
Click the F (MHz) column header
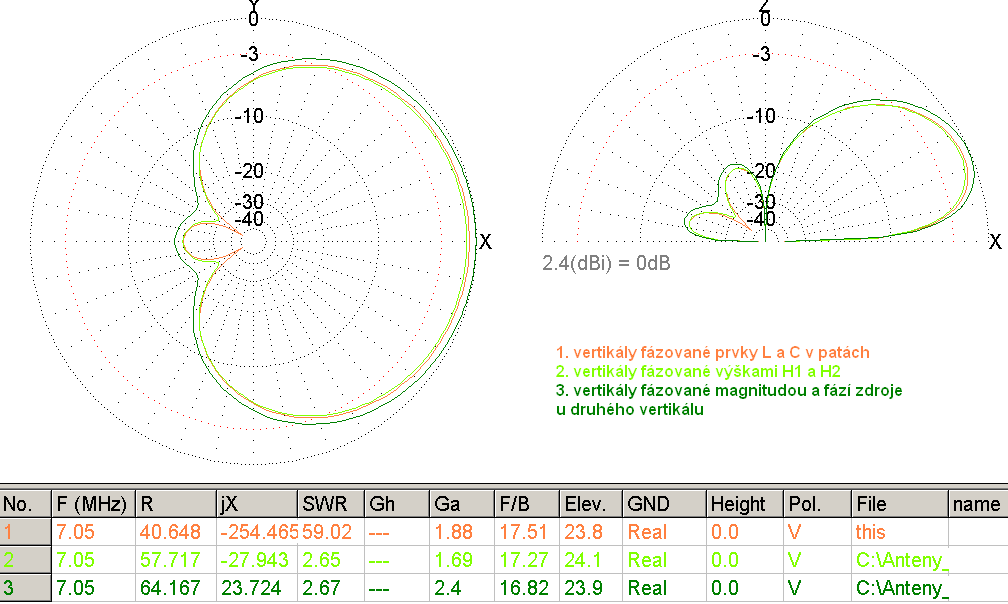tap(92, 504)
